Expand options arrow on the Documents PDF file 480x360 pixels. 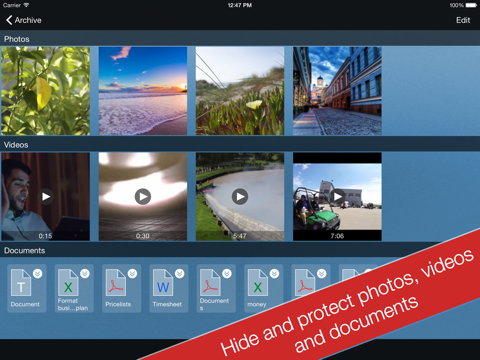coord(227,274)
